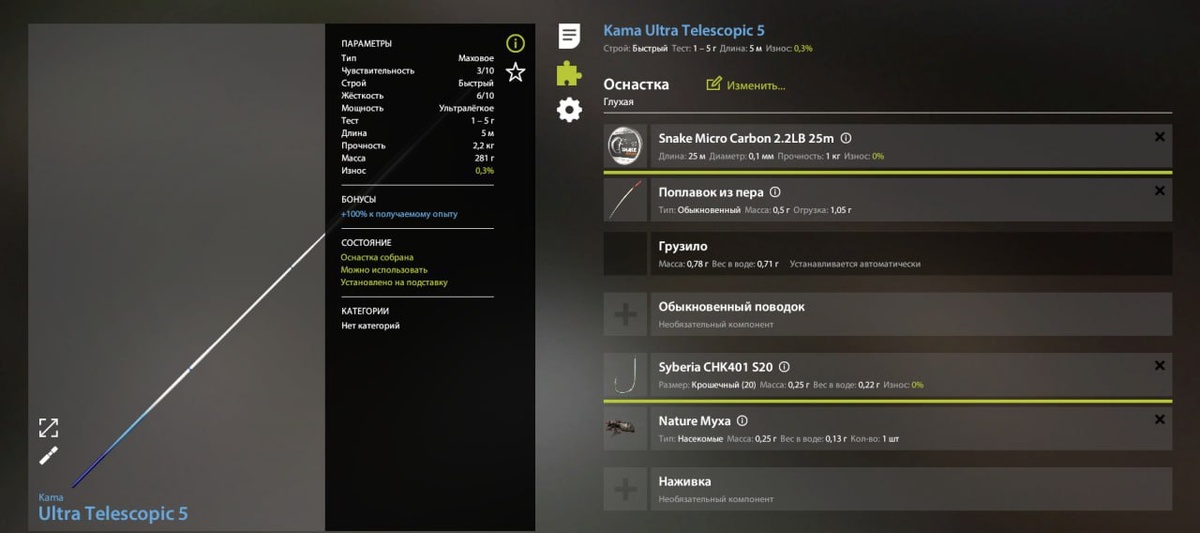Click the Глухая rig type label
1200x533 pixels.
point(619,102)
